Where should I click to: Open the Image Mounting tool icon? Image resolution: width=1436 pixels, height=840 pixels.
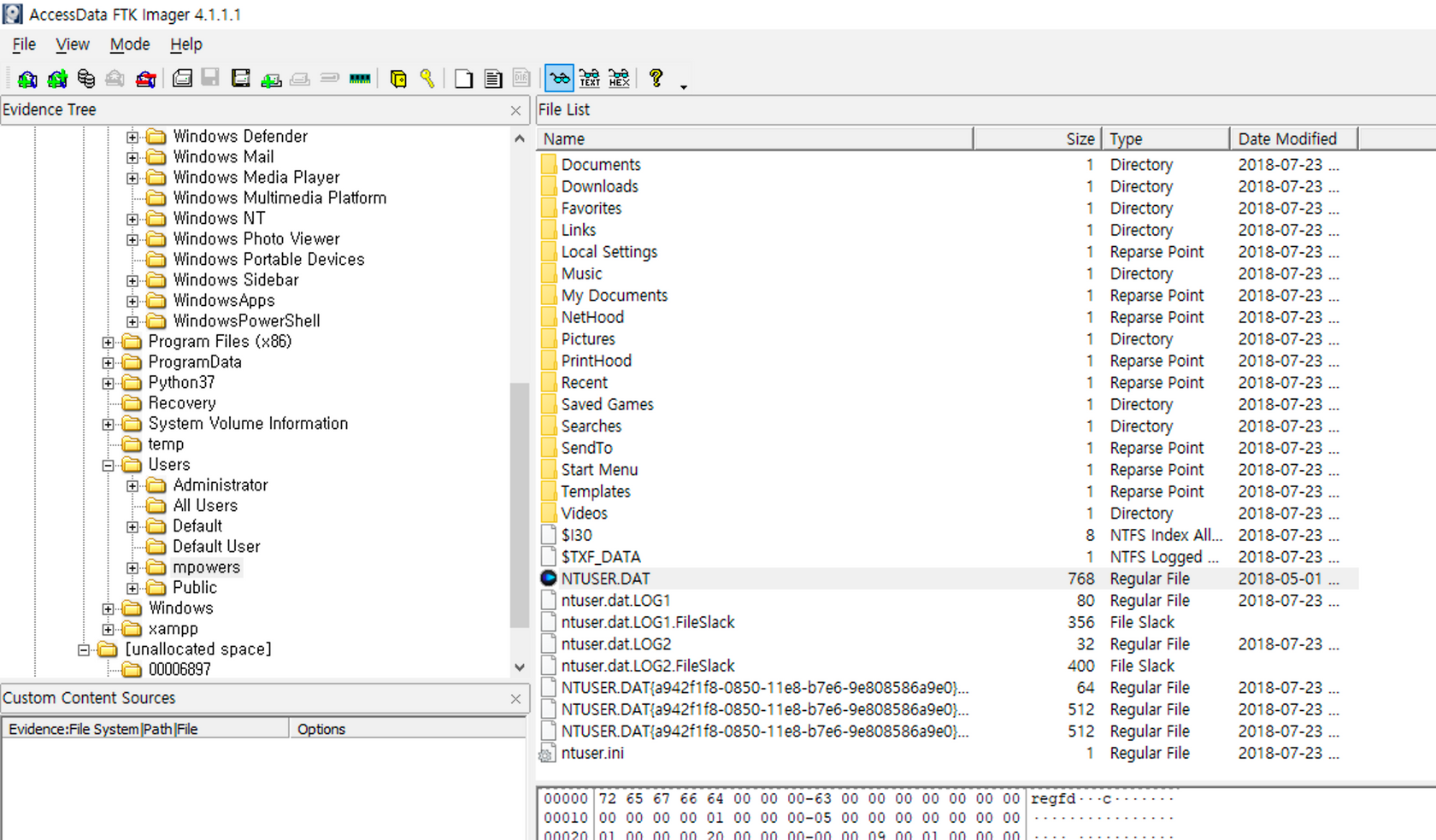click(x=86, y=79)
